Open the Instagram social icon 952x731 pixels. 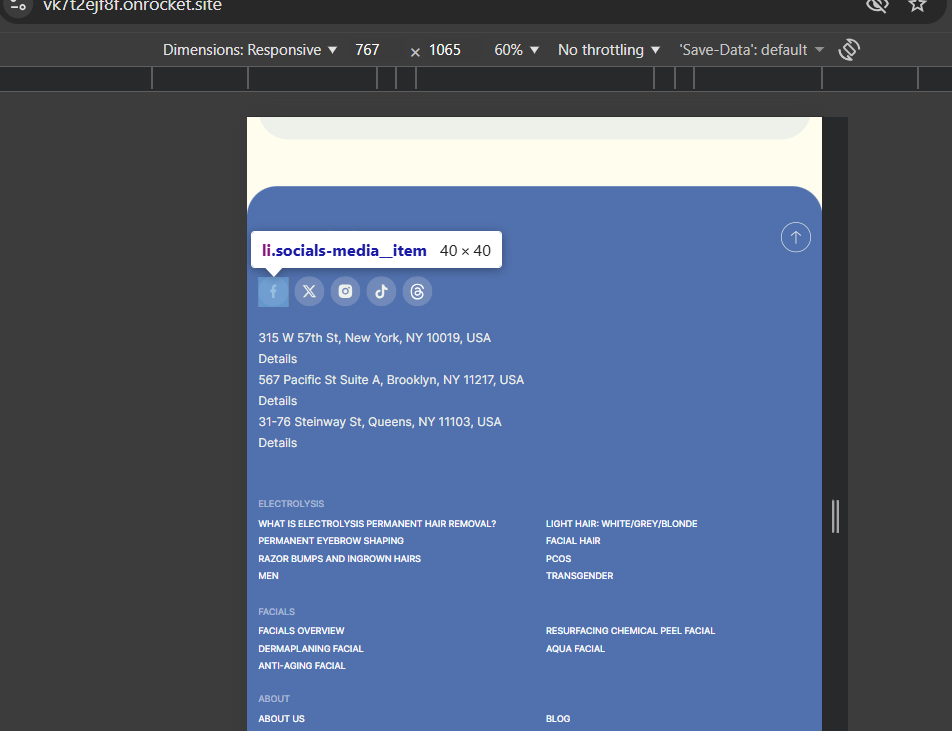[345, 291]
